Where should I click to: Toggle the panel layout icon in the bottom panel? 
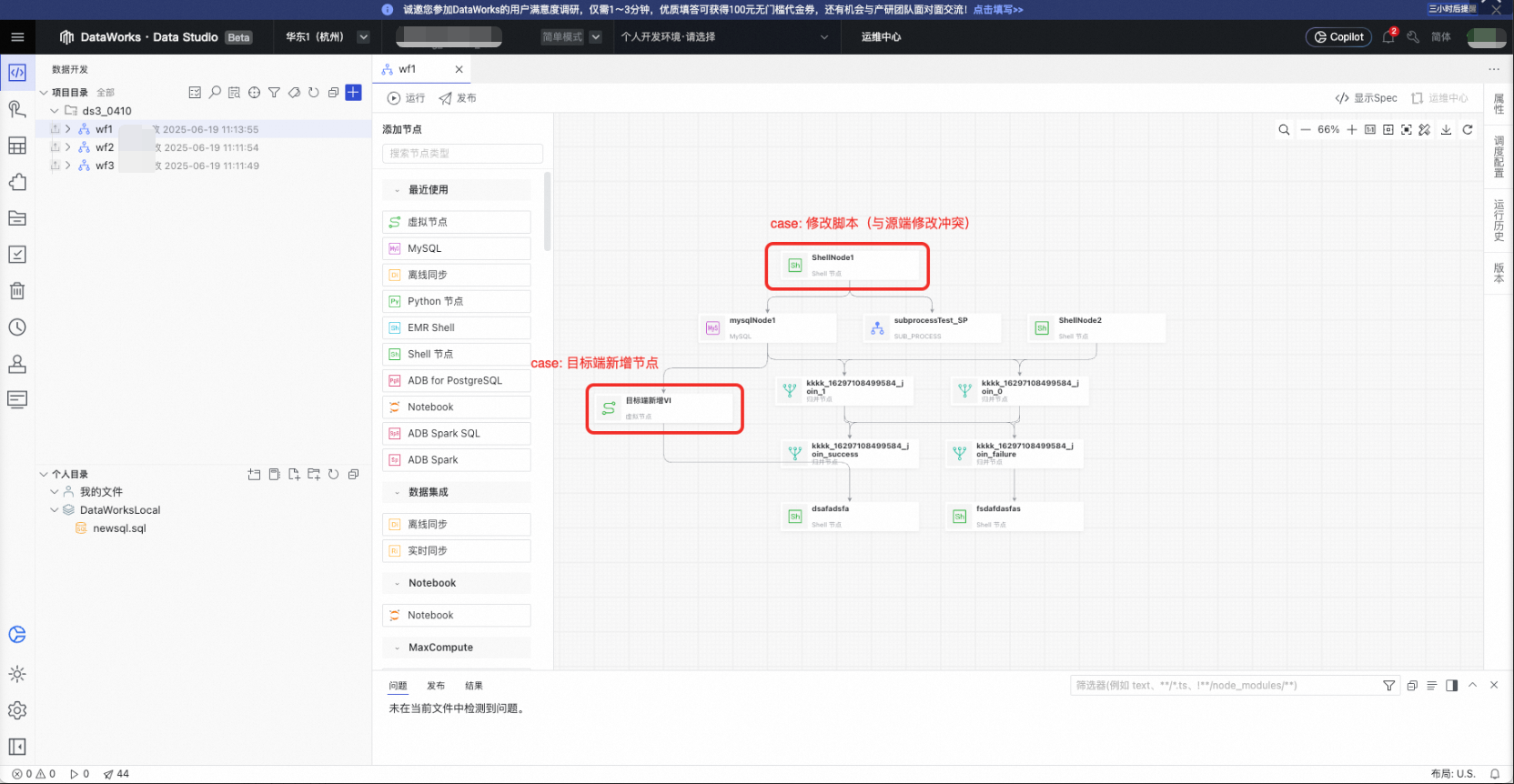pos(1451,686)
